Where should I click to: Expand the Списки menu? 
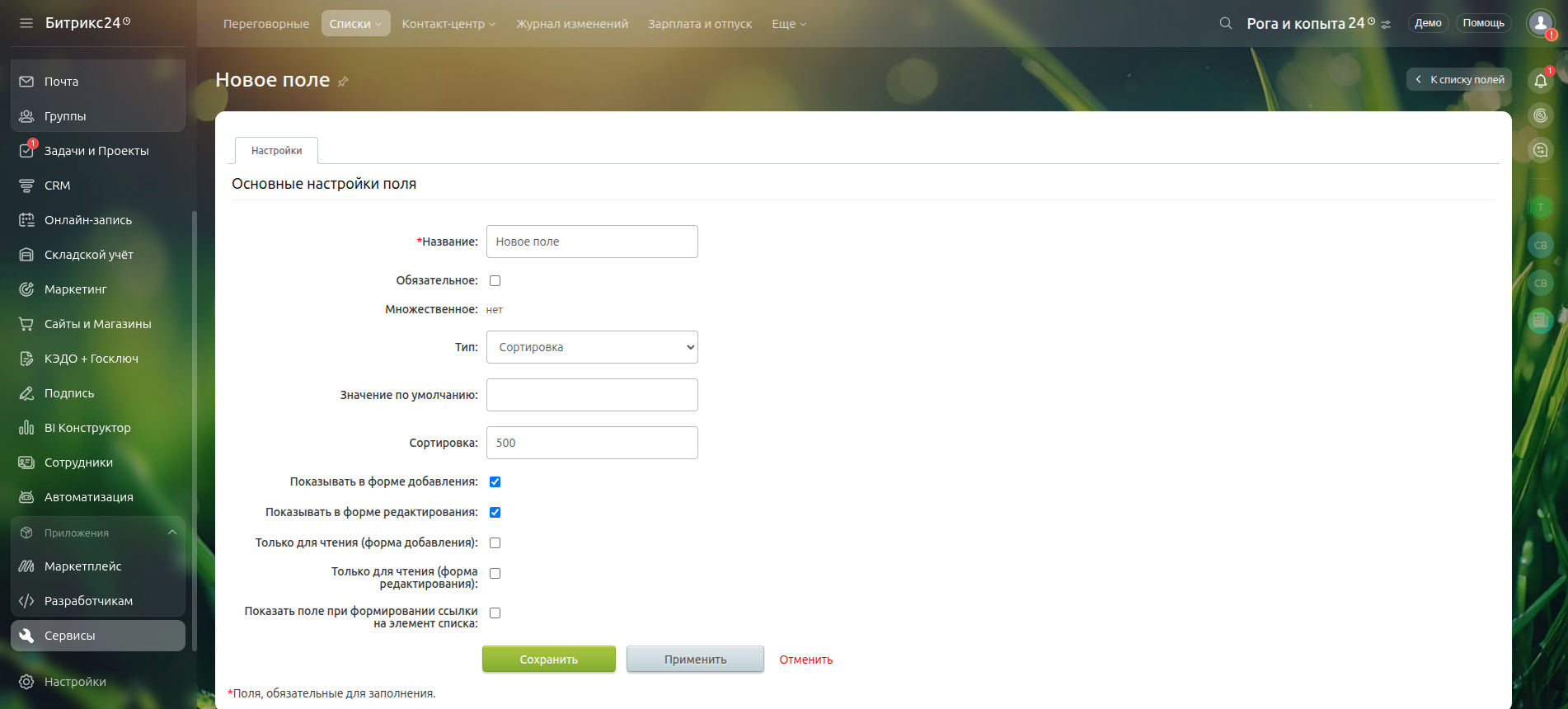pos(355,24)
